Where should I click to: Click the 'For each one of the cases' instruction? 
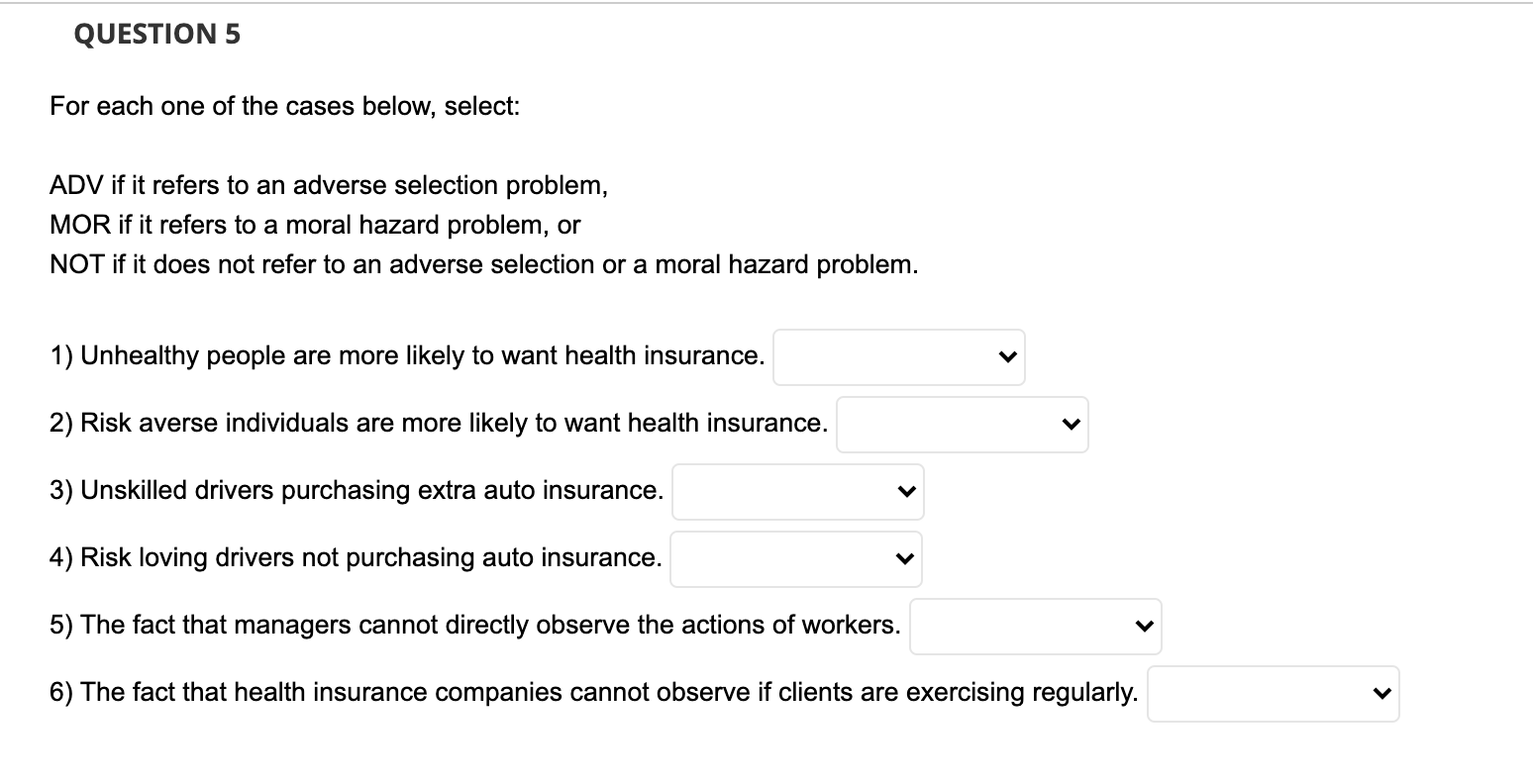[x=285, y=107]
